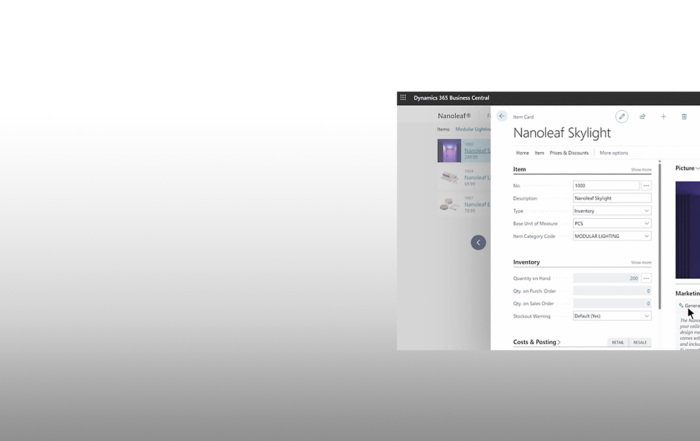The width and height of the screenshot is (700, 441).
Task: Click Show more in Inventory section
Action: [641, 262]
